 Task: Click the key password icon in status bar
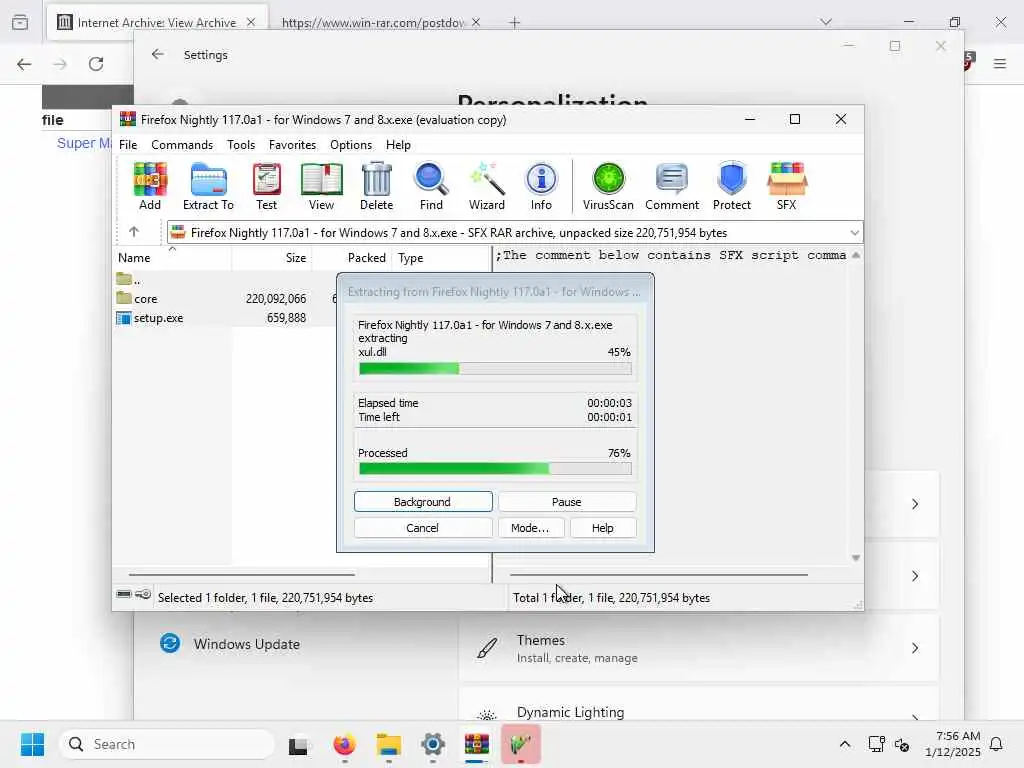[x=143, y=594]
